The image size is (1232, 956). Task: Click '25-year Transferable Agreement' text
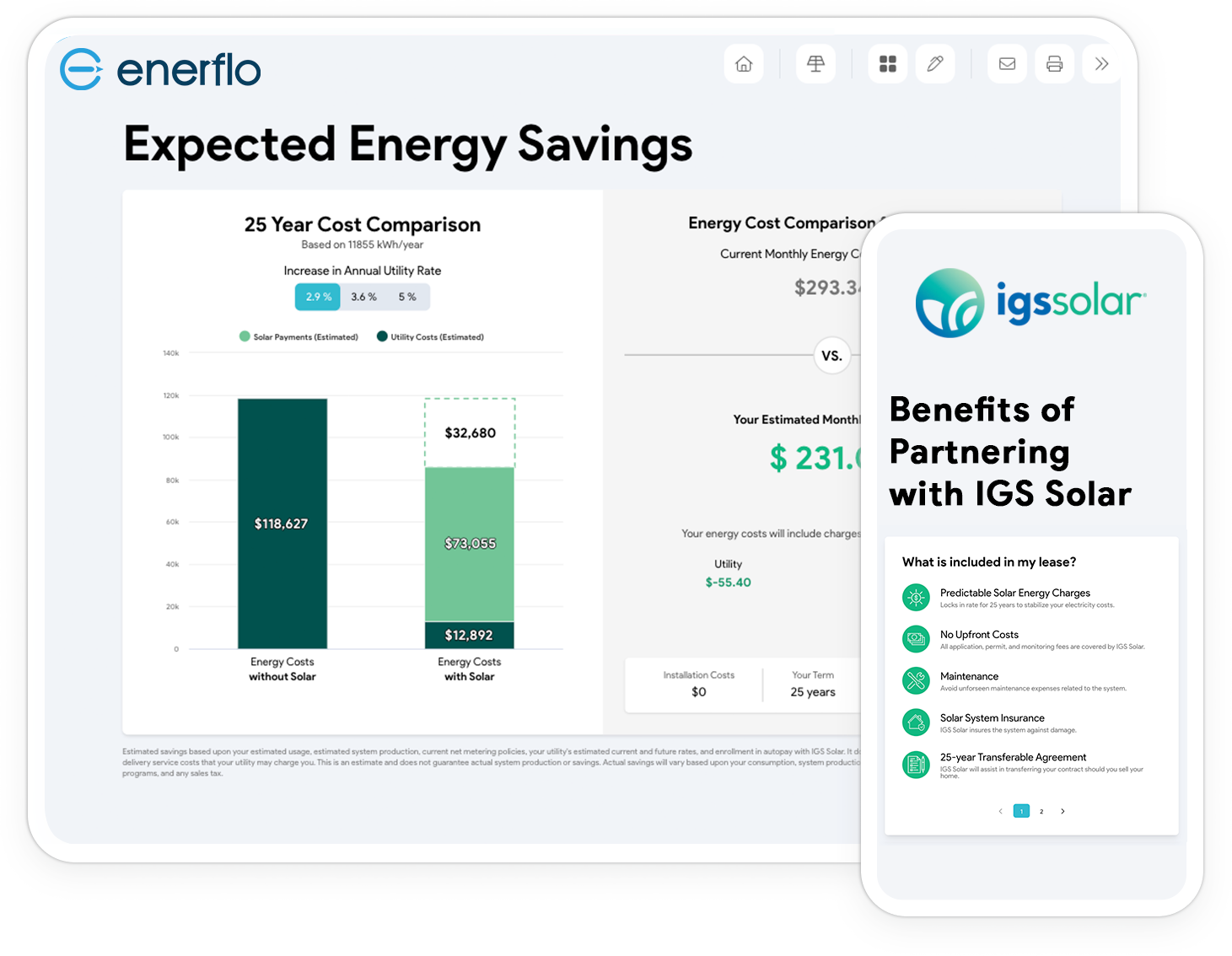pos(1013,757)
